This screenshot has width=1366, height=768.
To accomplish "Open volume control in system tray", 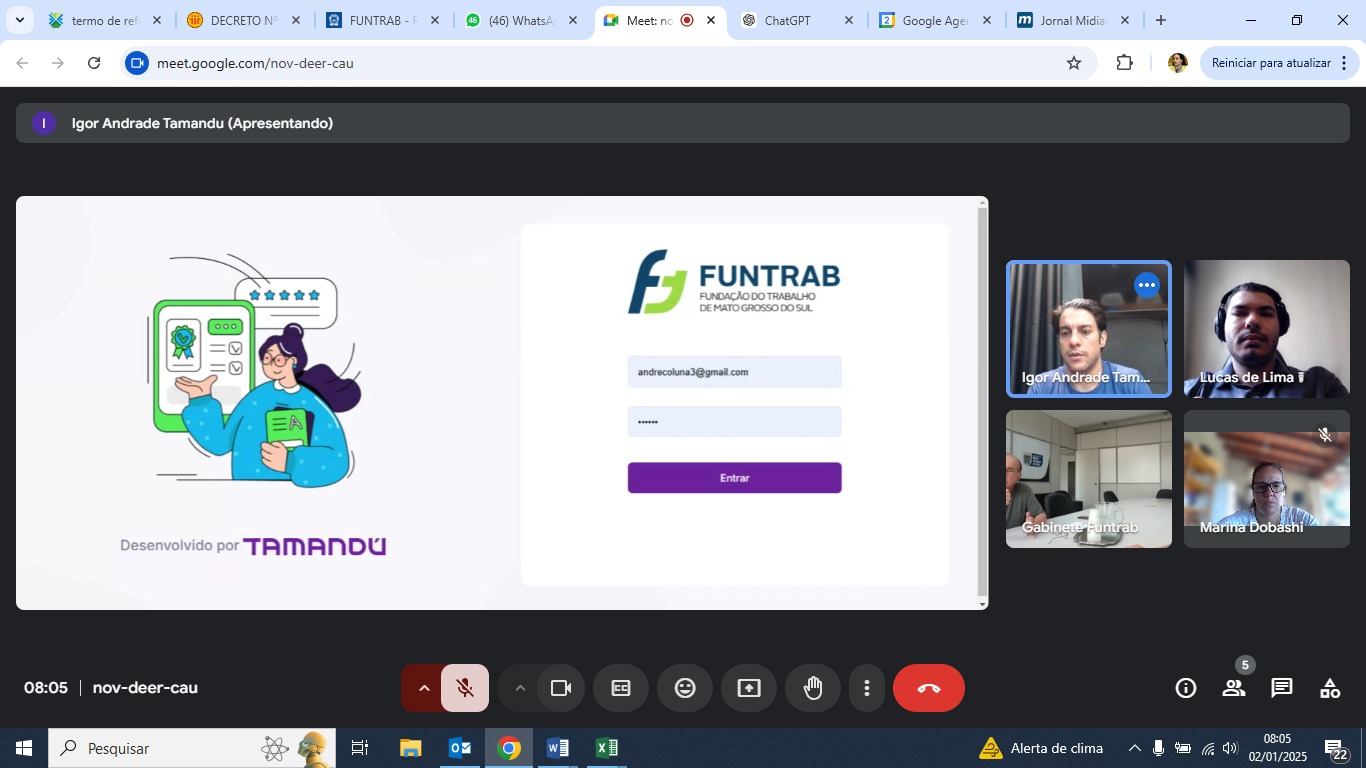I will (x=1230, y=748).
